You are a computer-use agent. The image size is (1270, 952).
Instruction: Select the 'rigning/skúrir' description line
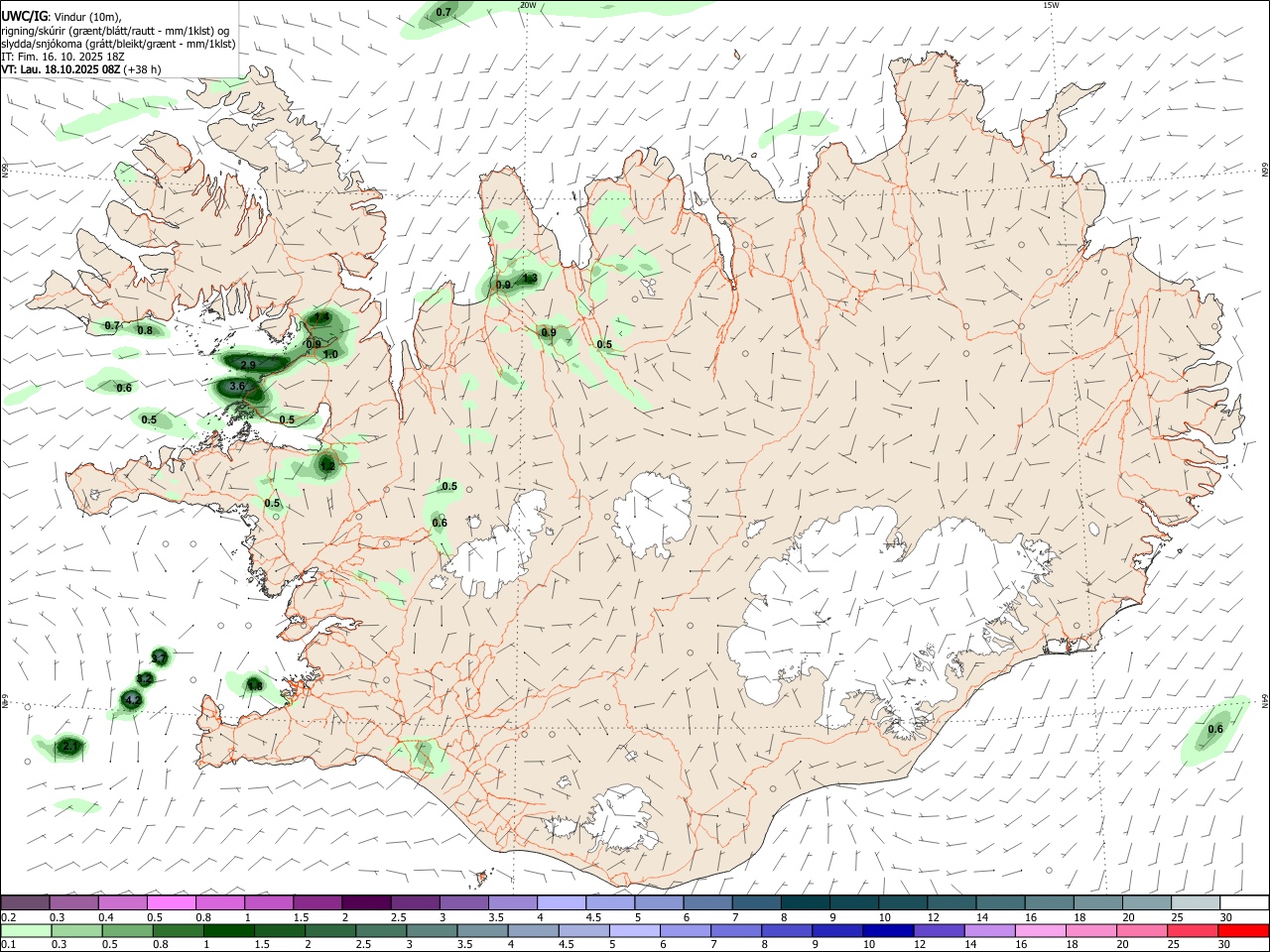coord(115,30)
